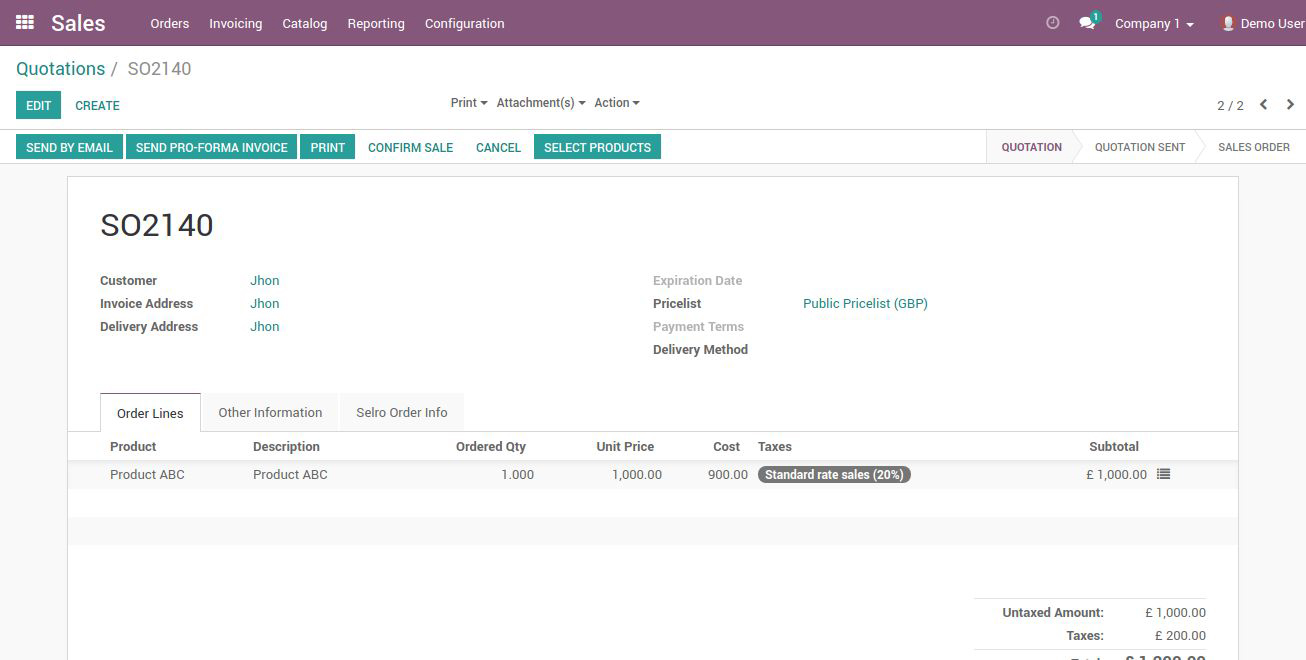Select the Sales Order status stage
The image size is (1306, 660).
point(1253,147)
